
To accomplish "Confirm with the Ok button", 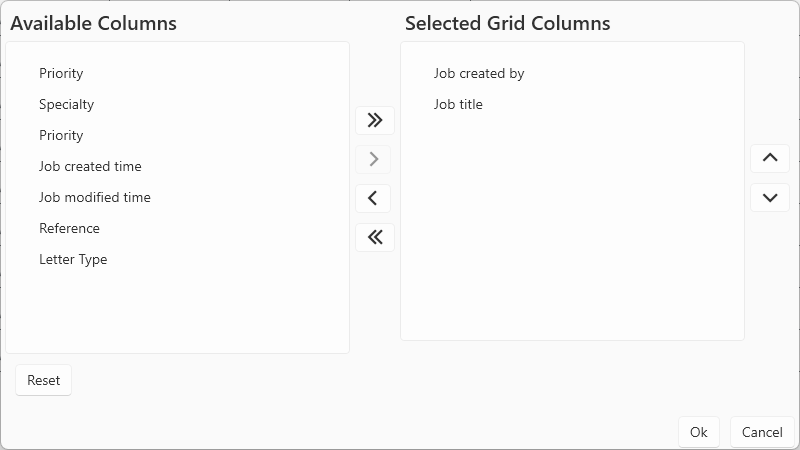I will point(698,432).
